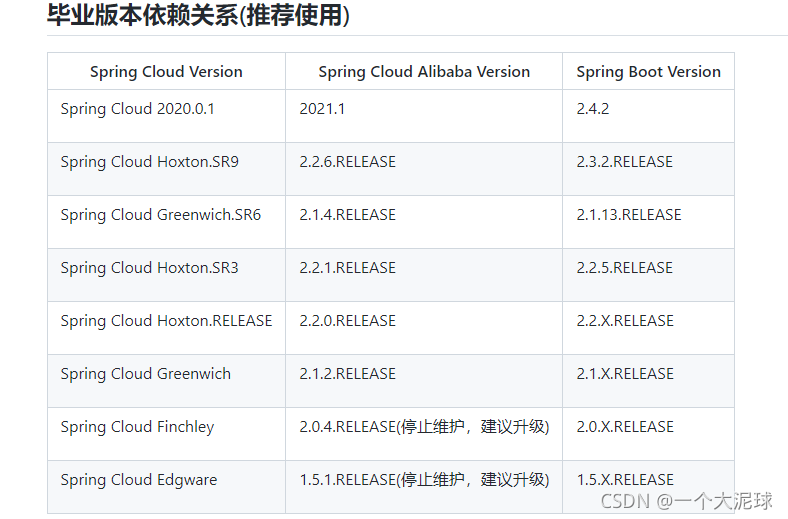Select the Spring Cloud Hoxton.SR3 cell
Image resolution: width=788 pixels, height=519 pixels.
166,275
